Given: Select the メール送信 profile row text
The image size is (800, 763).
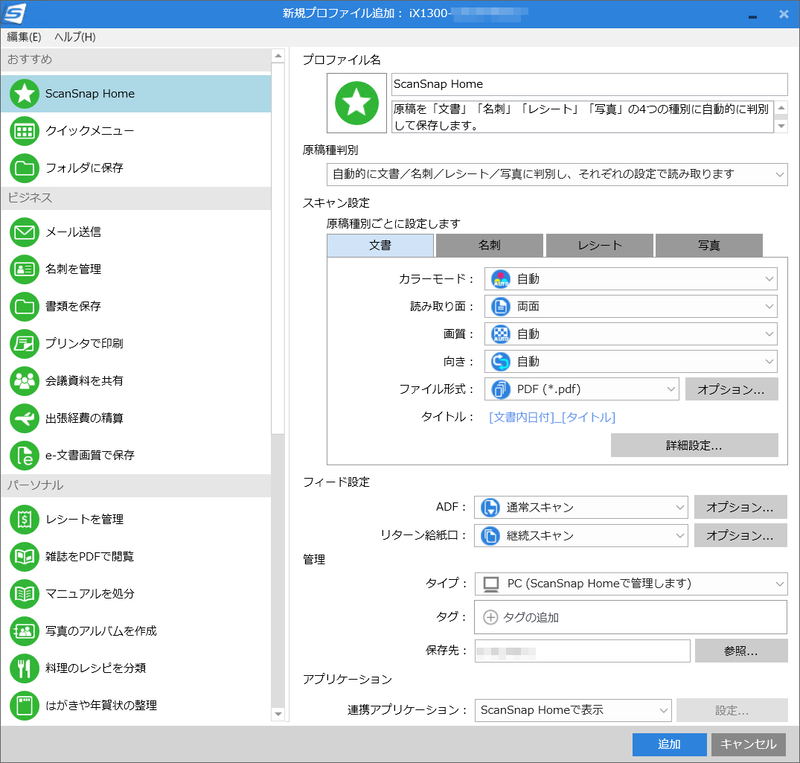Looking at the screenshot, I should tap(73, 232).
